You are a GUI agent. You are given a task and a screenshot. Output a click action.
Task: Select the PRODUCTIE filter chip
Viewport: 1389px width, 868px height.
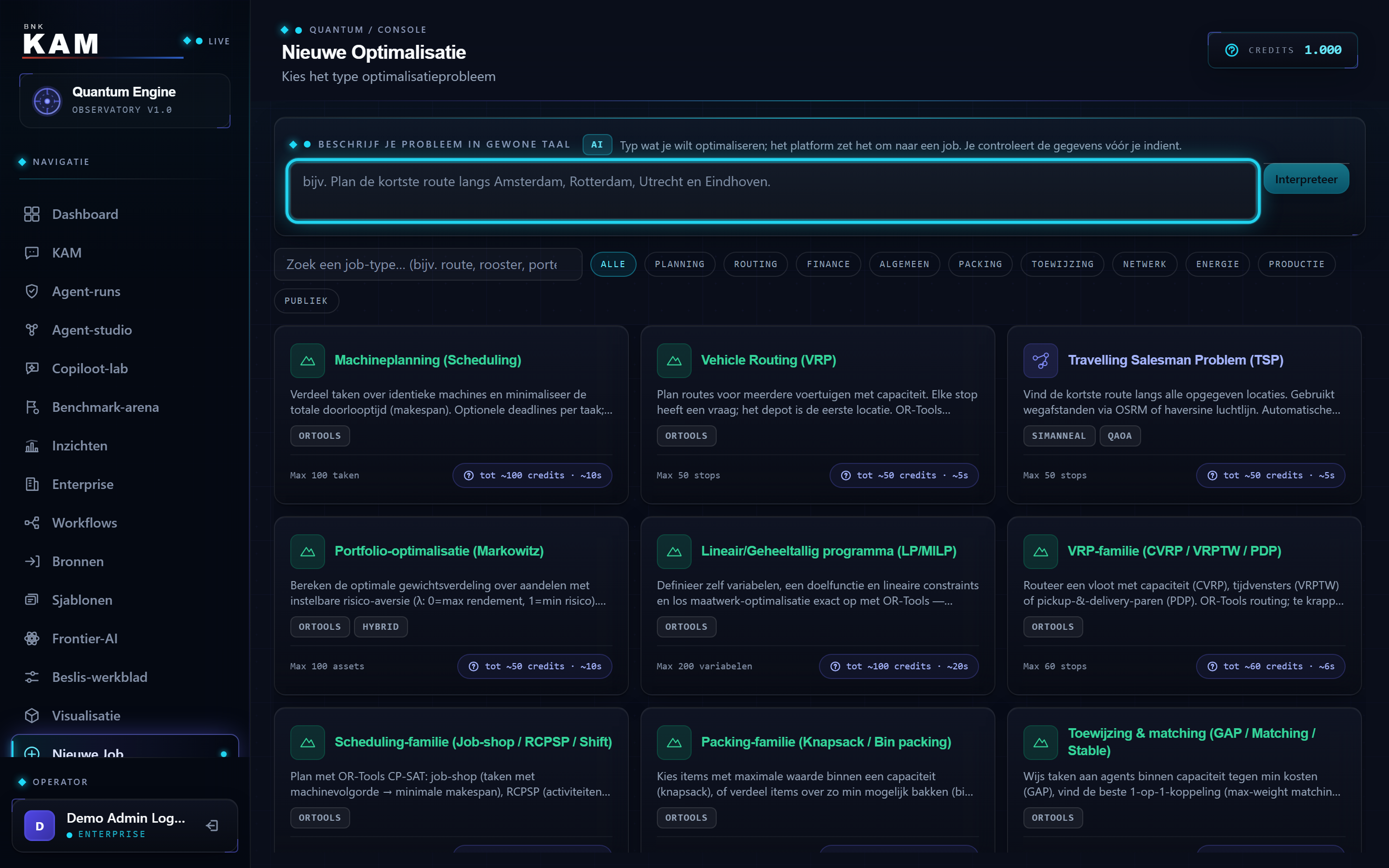pos(1296,264)
